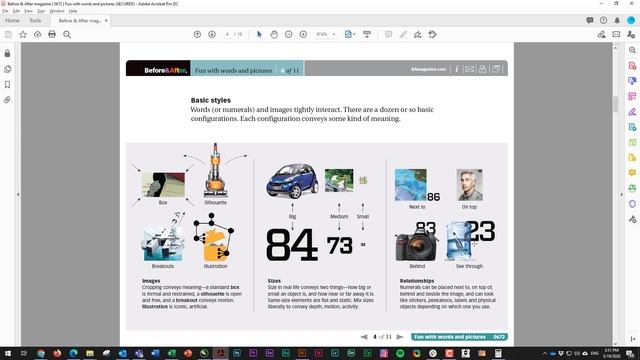640x360 pixels.
Task: Go to previous page with left triangle
Action: (364, 337)
